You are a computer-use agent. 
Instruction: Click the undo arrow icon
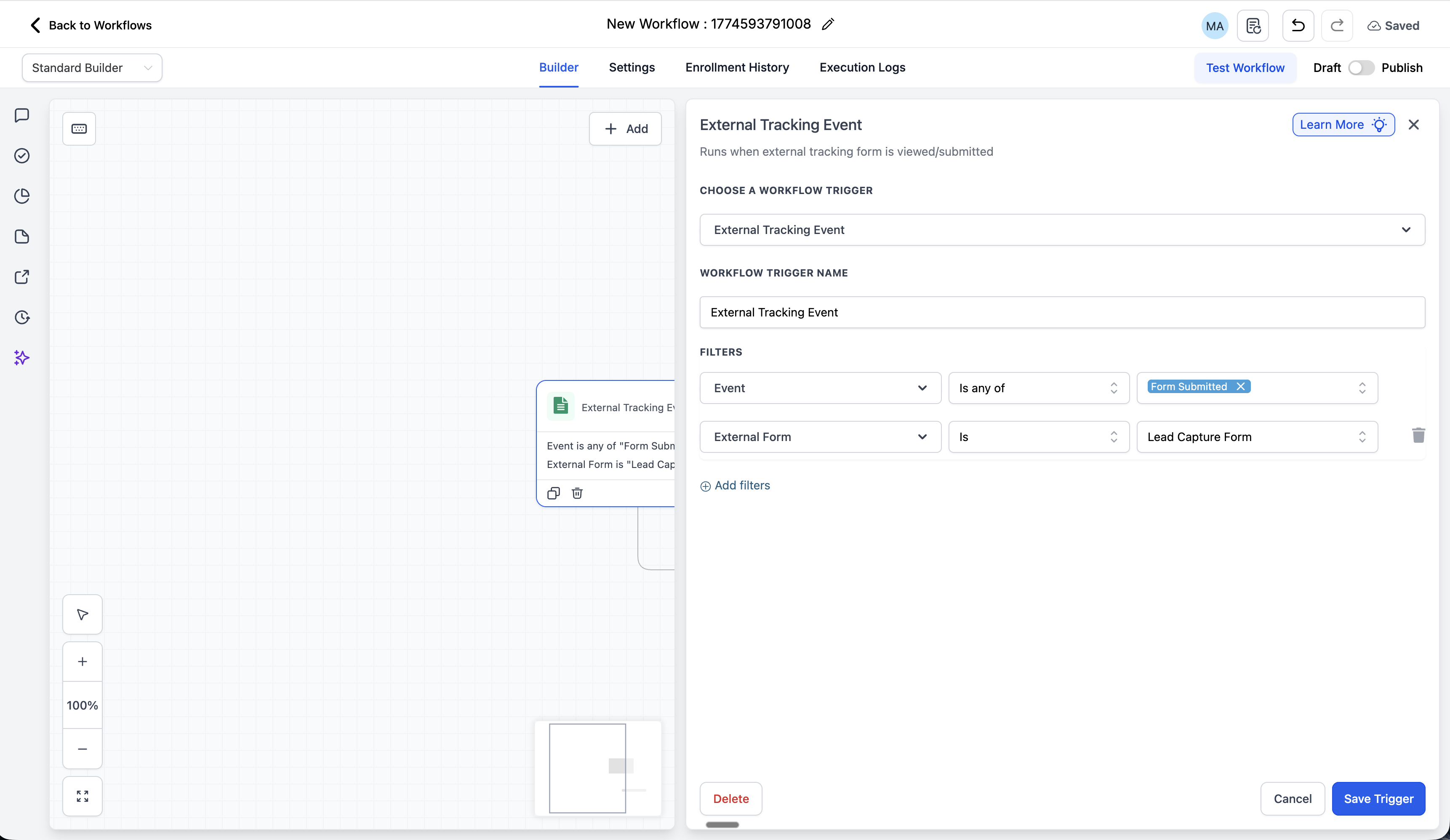pyautogui.click(x=1298, y=25)
